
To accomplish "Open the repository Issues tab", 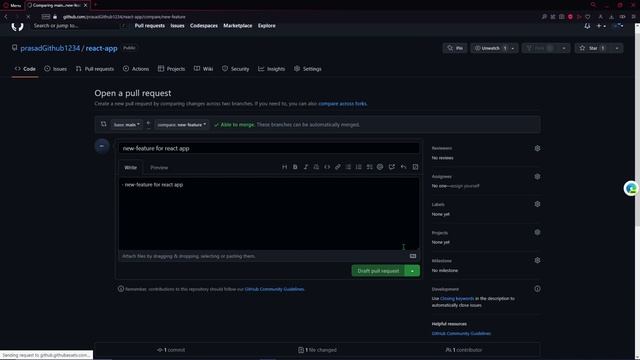I will (56, 69).
